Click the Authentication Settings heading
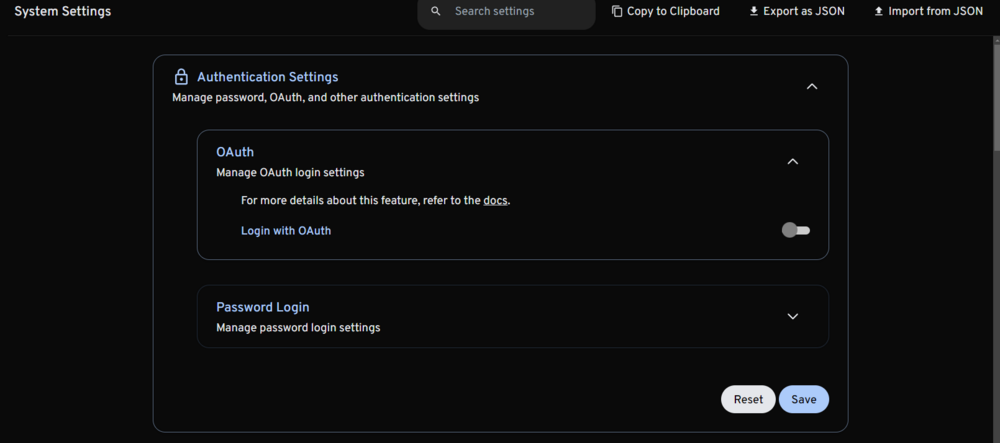This screenshot has height=443, width=1000. (268, 77)
